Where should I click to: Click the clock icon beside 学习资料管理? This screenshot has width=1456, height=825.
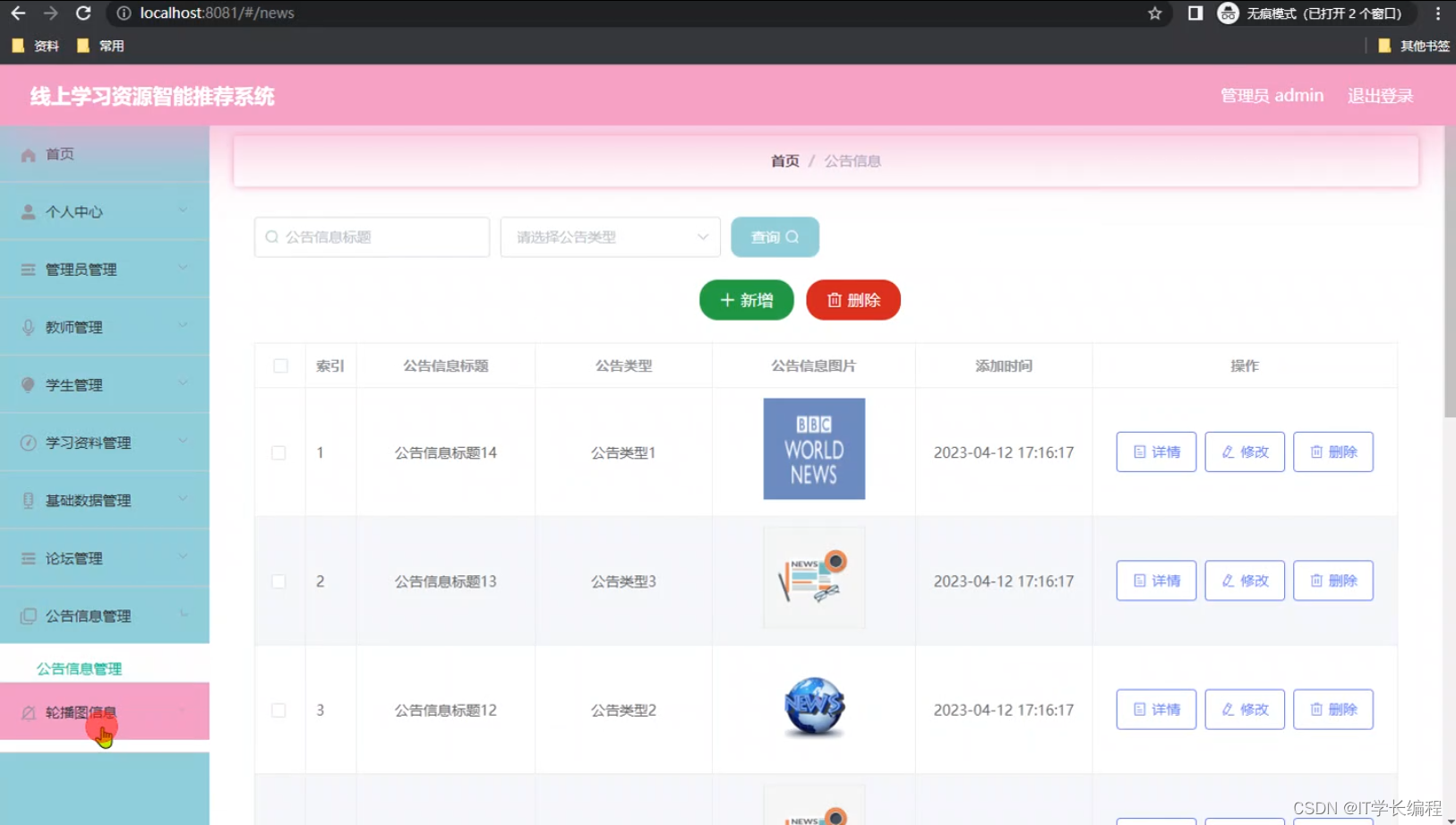[27, 442]
